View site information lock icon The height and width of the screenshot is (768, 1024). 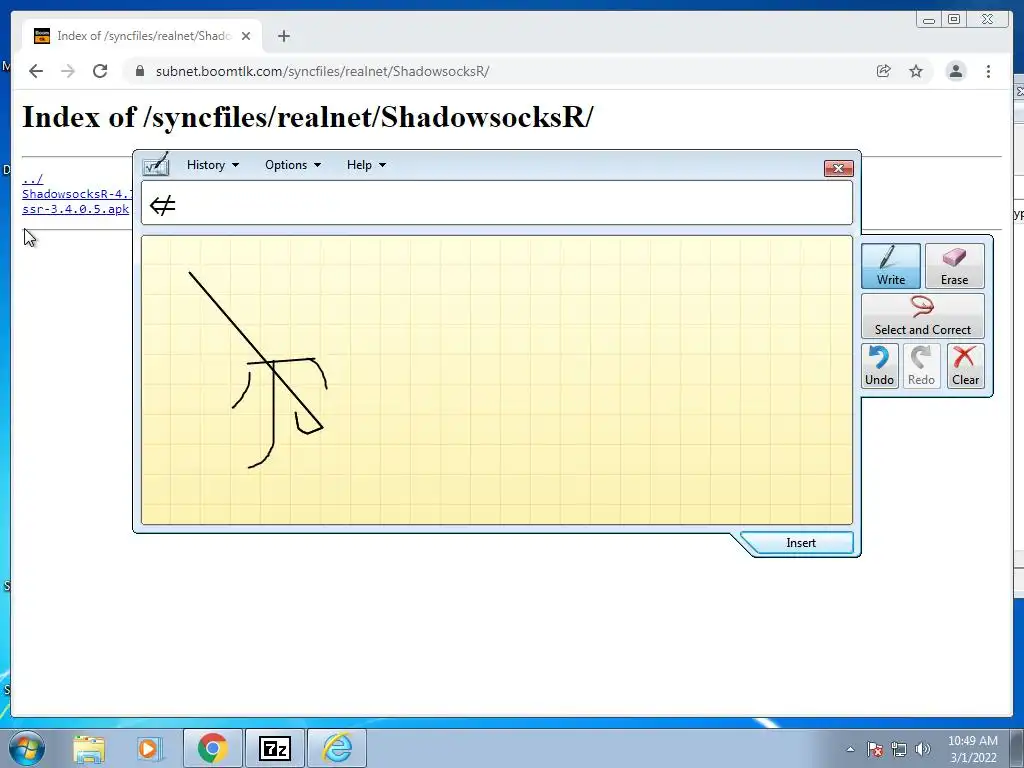(x=139, y=71)
